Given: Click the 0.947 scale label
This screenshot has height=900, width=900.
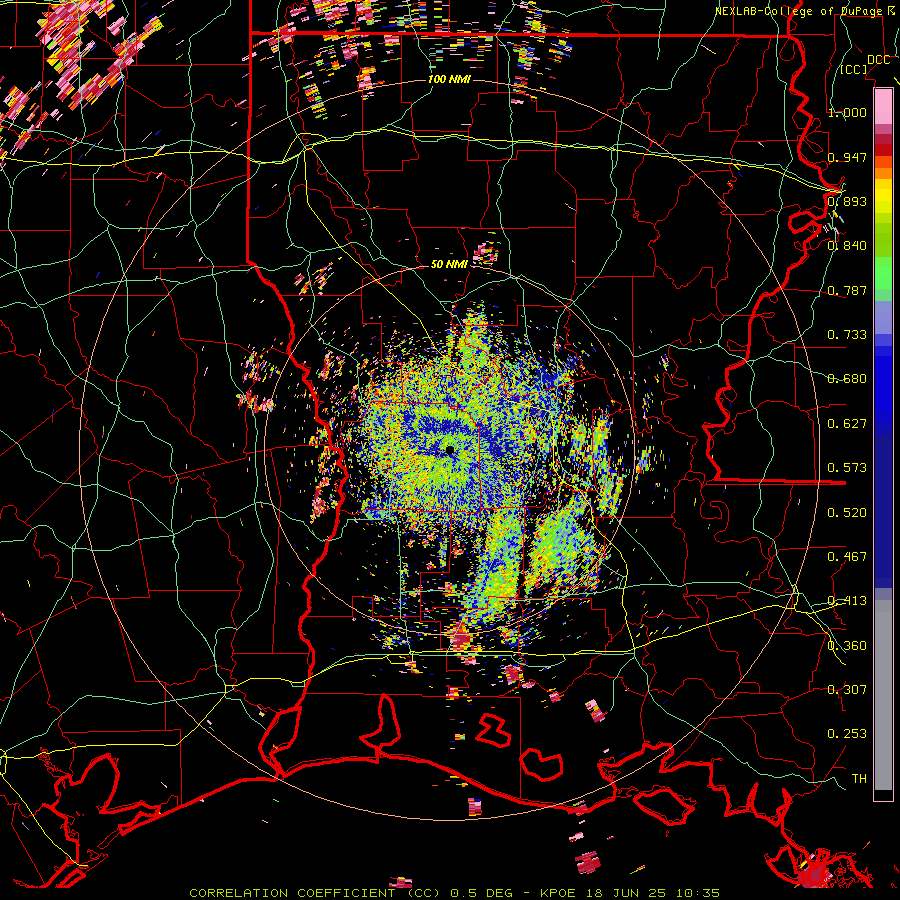Looking at the screenshot, I should [x=847, y=157].
